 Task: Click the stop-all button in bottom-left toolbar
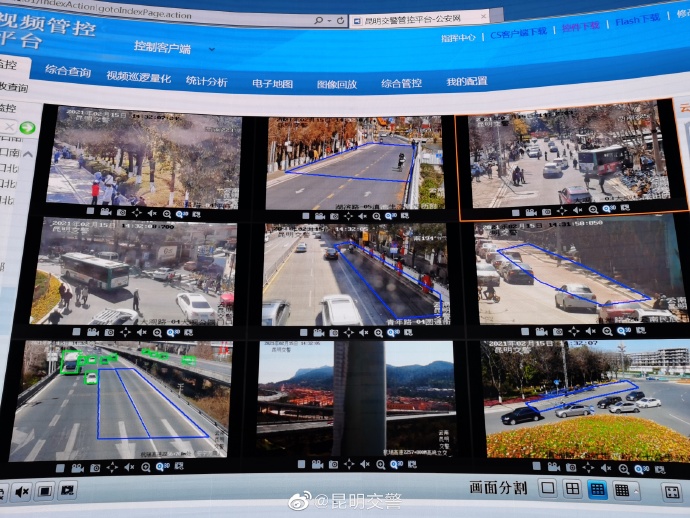(x=45, y=490)
